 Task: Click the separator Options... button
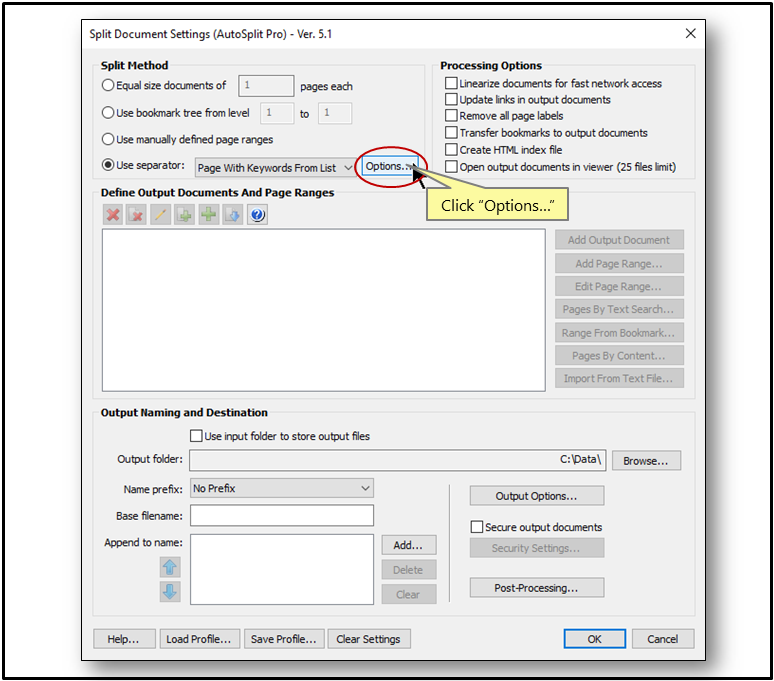[x=390, y=166]
